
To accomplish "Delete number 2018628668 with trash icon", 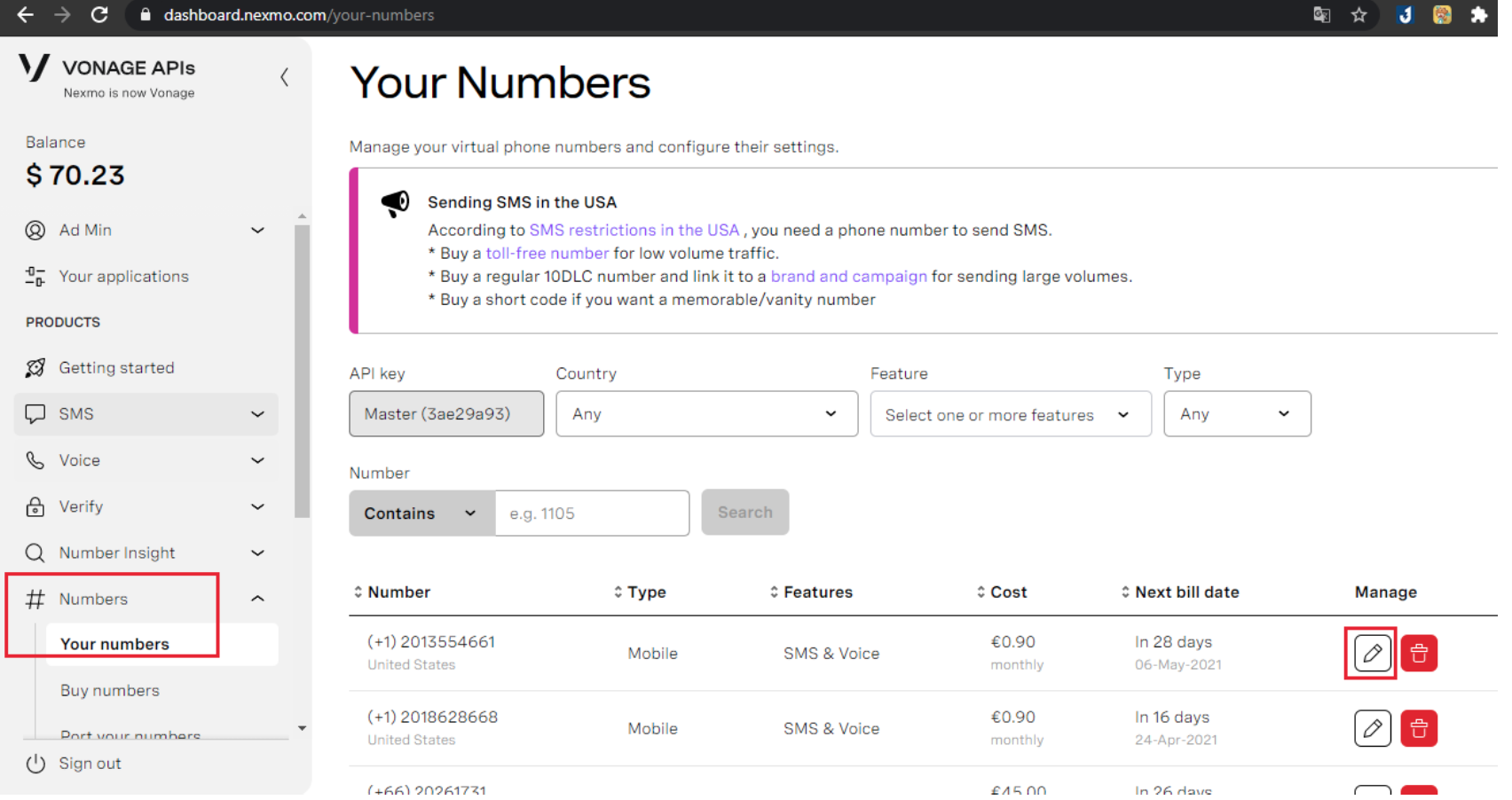I will [1418, 729].
